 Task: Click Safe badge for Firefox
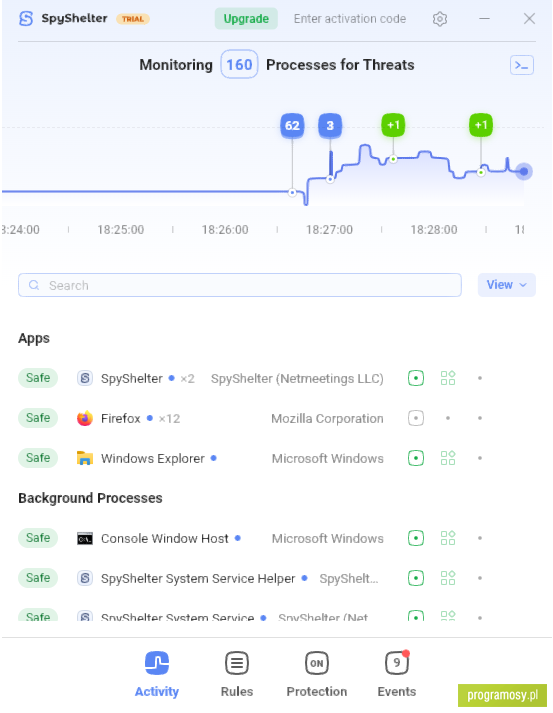tap(38, 418)
